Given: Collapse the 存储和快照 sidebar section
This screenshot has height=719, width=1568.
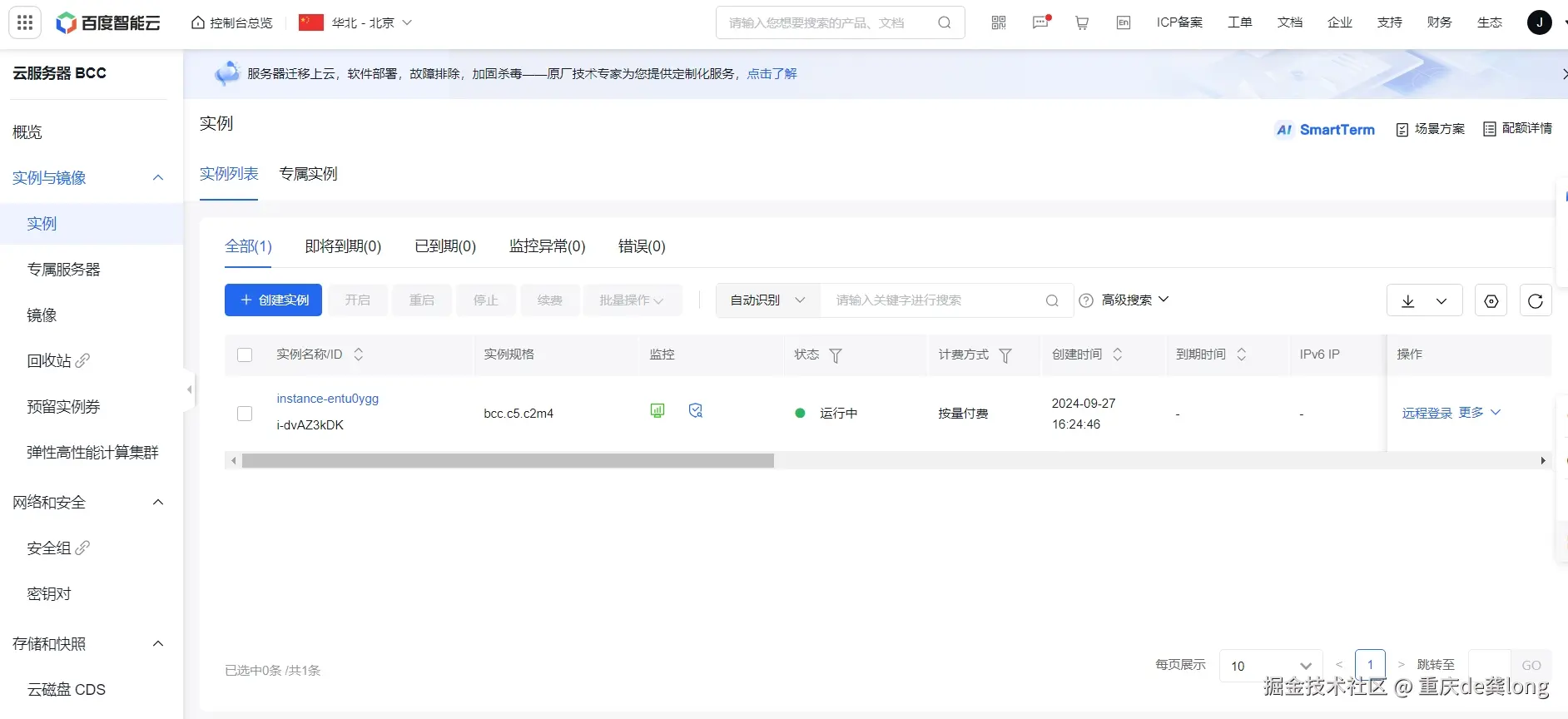Looking at the screenshot, I should click(158, 643).
